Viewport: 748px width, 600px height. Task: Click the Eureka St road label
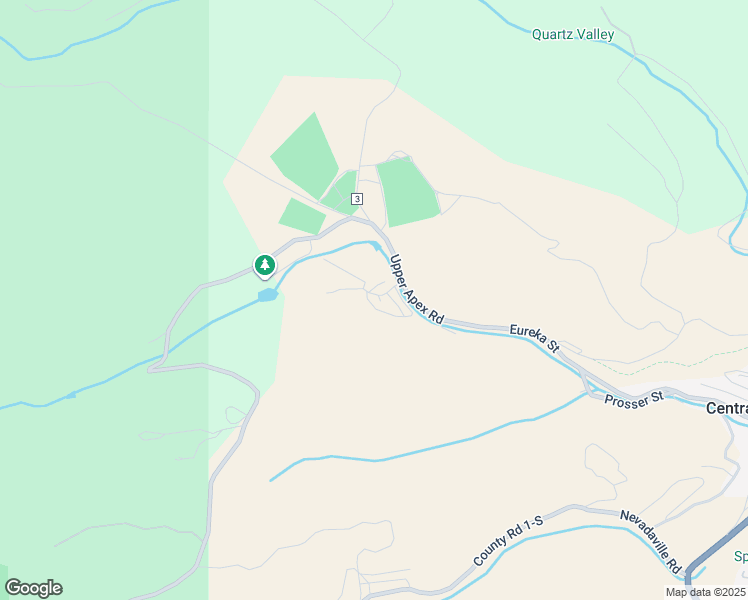click(534, 338)
